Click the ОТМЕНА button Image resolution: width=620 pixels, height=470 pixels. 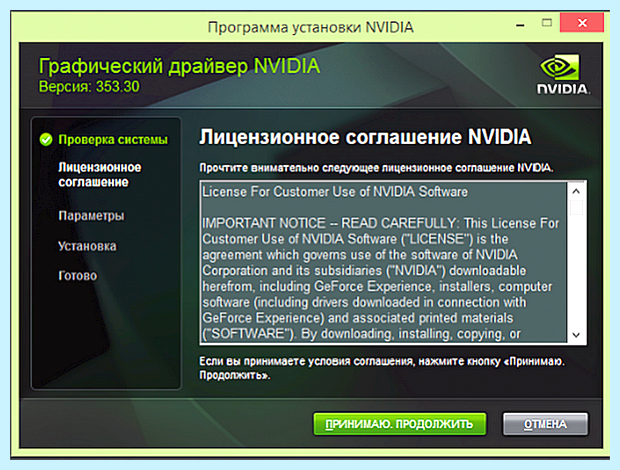545,424
